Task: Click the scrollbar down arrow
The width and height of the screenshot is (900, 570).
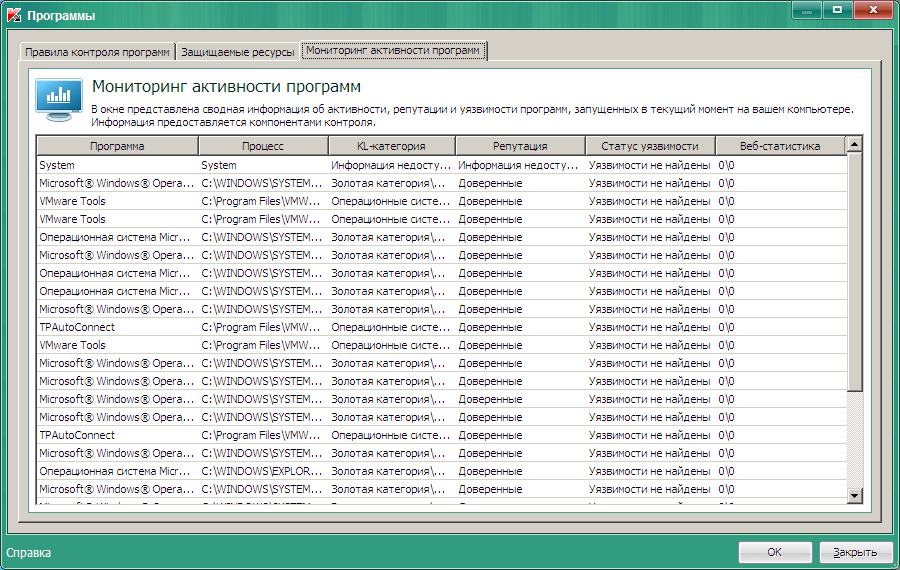Action: (x=855, y=495)
